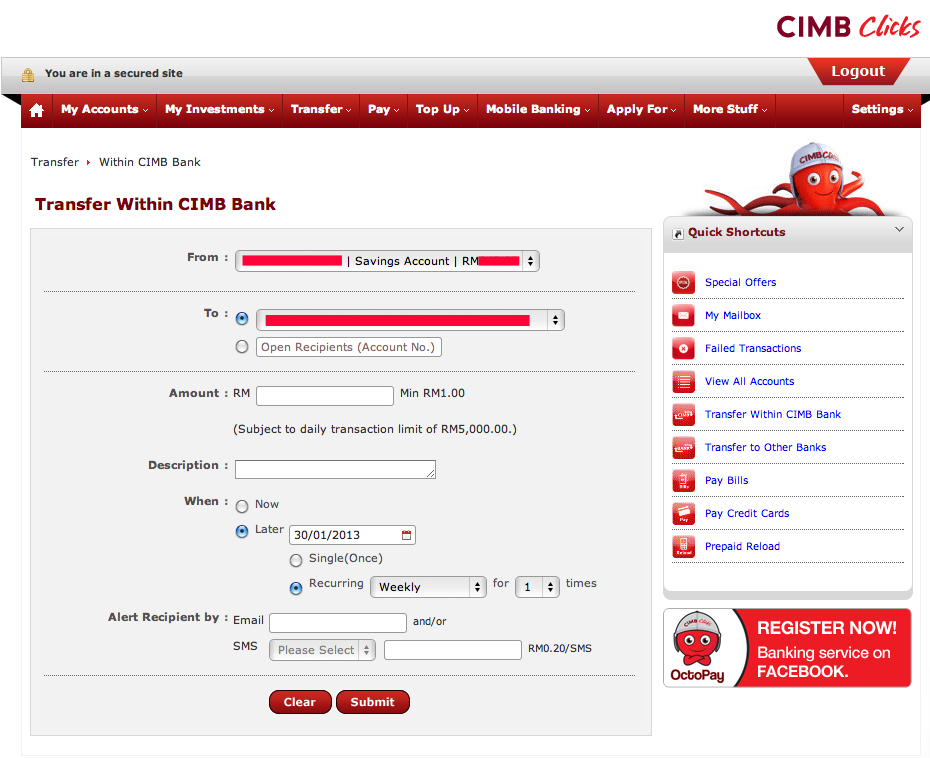
Task: Click the Submit button
Action: pos(372,702)
